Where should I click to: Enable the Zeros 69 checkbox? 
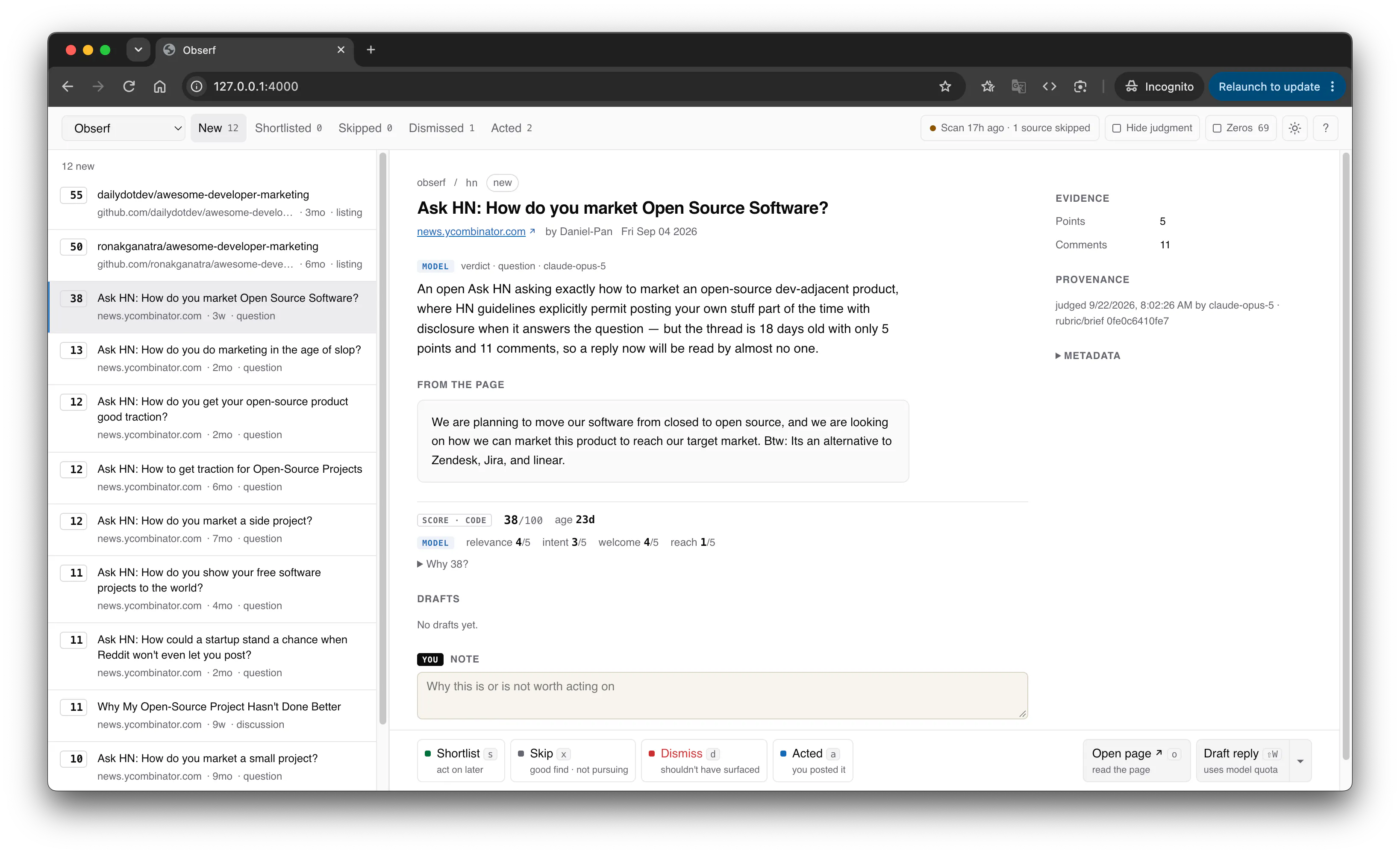point(1217,128)
